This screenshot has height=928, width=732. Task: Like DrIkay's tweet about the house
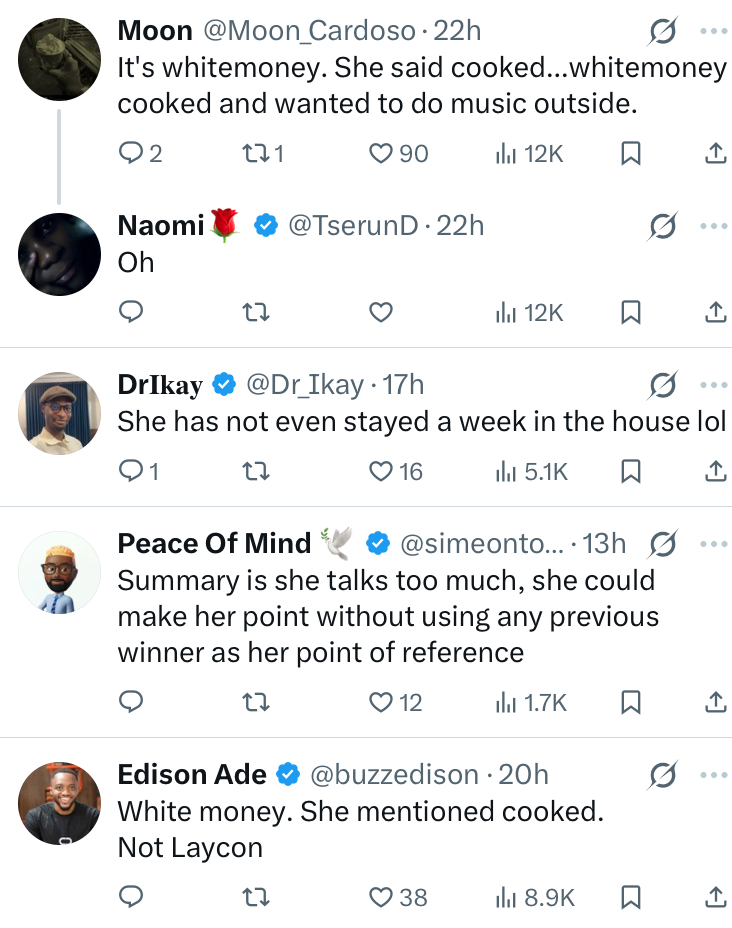(x=381, y=471)
